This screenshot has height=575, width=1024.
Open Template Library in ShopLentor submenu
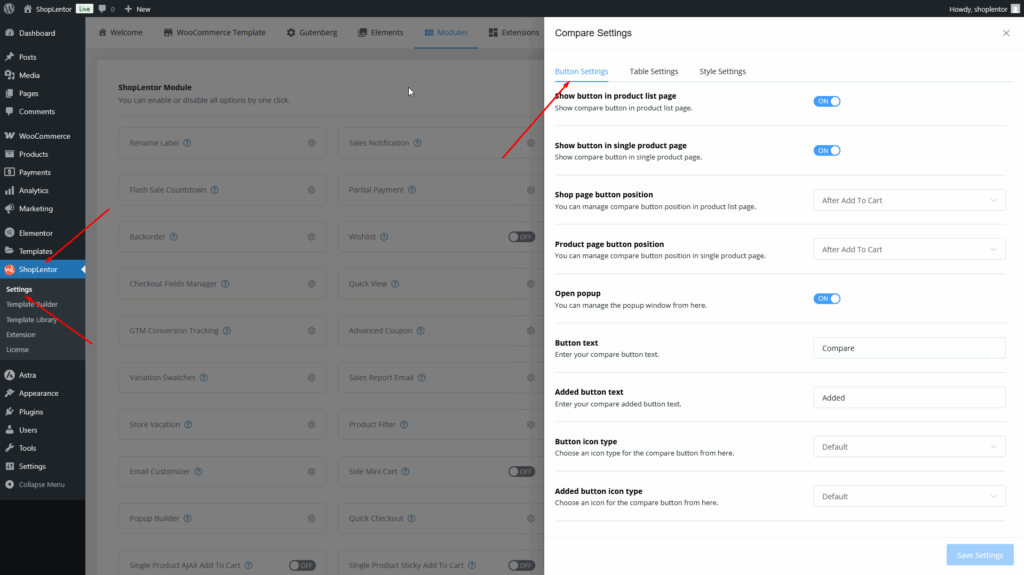(x=32, y=320)
